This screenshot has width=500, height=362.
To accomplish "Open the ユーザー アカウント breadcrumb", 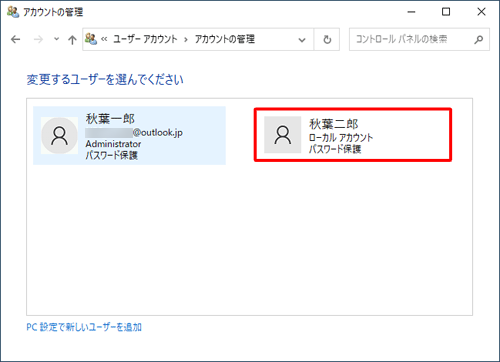I will coord(145,39).
